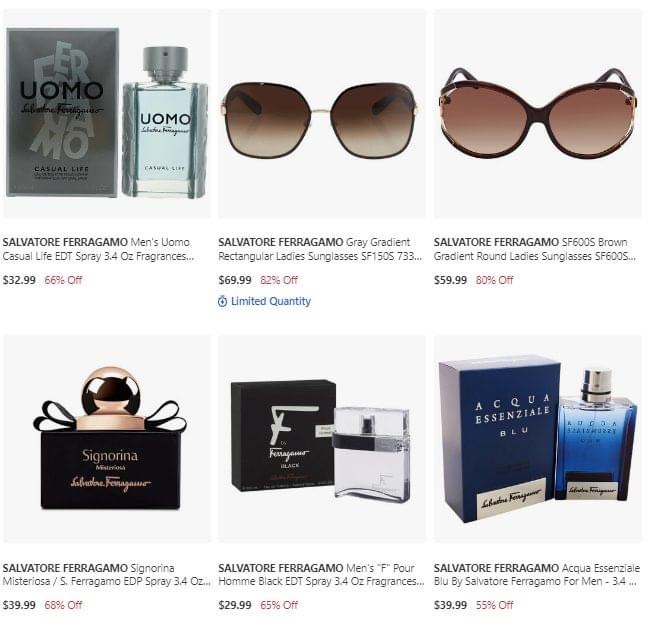Click the Limited Quantity label
Viewport: 649px width, 637px height.
point(271,301)
